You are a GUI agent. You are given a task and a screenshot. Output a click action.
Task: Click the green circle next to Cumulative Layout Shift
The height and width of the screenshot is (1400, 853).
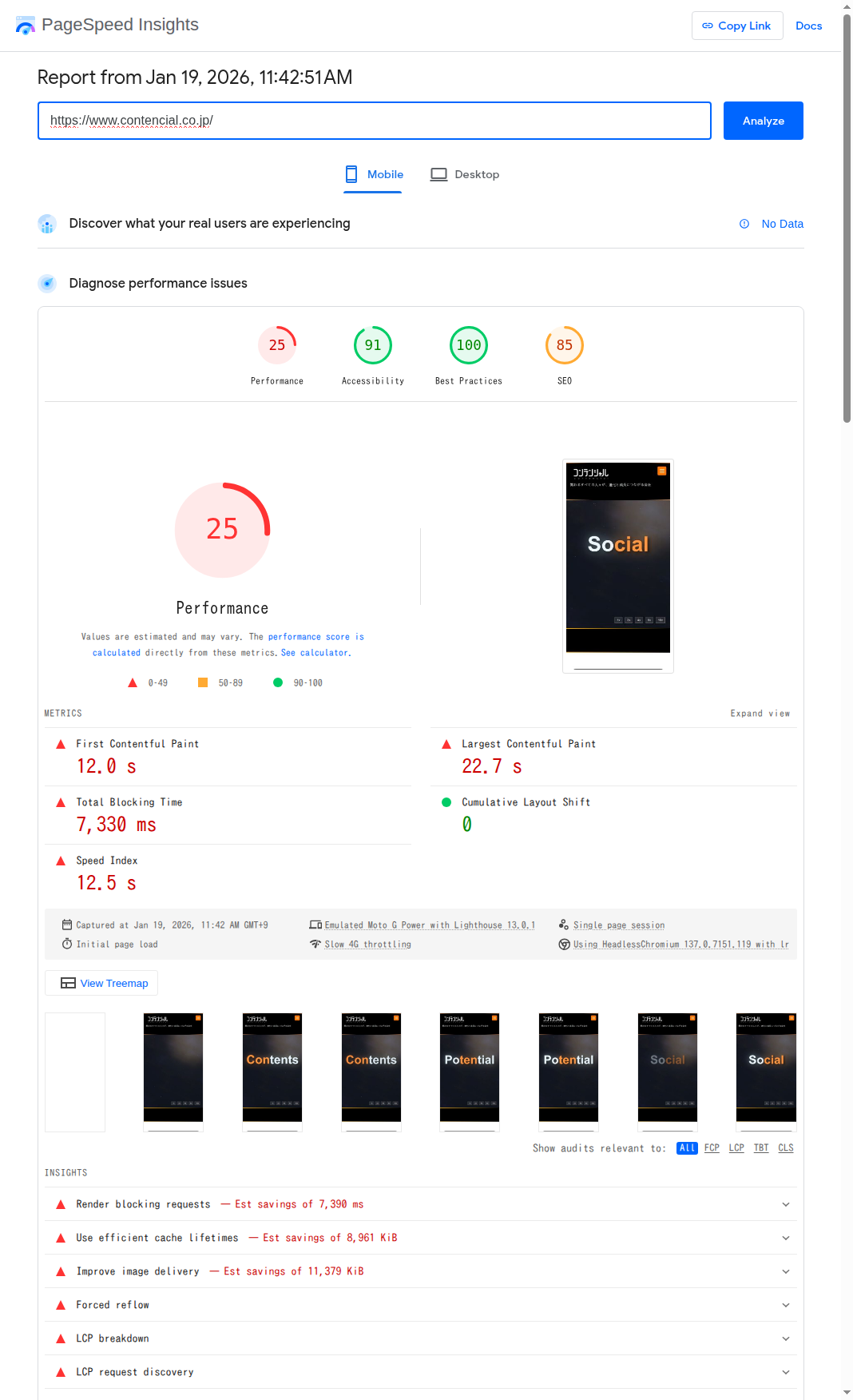pyautogui.click(x=446, y=802)
